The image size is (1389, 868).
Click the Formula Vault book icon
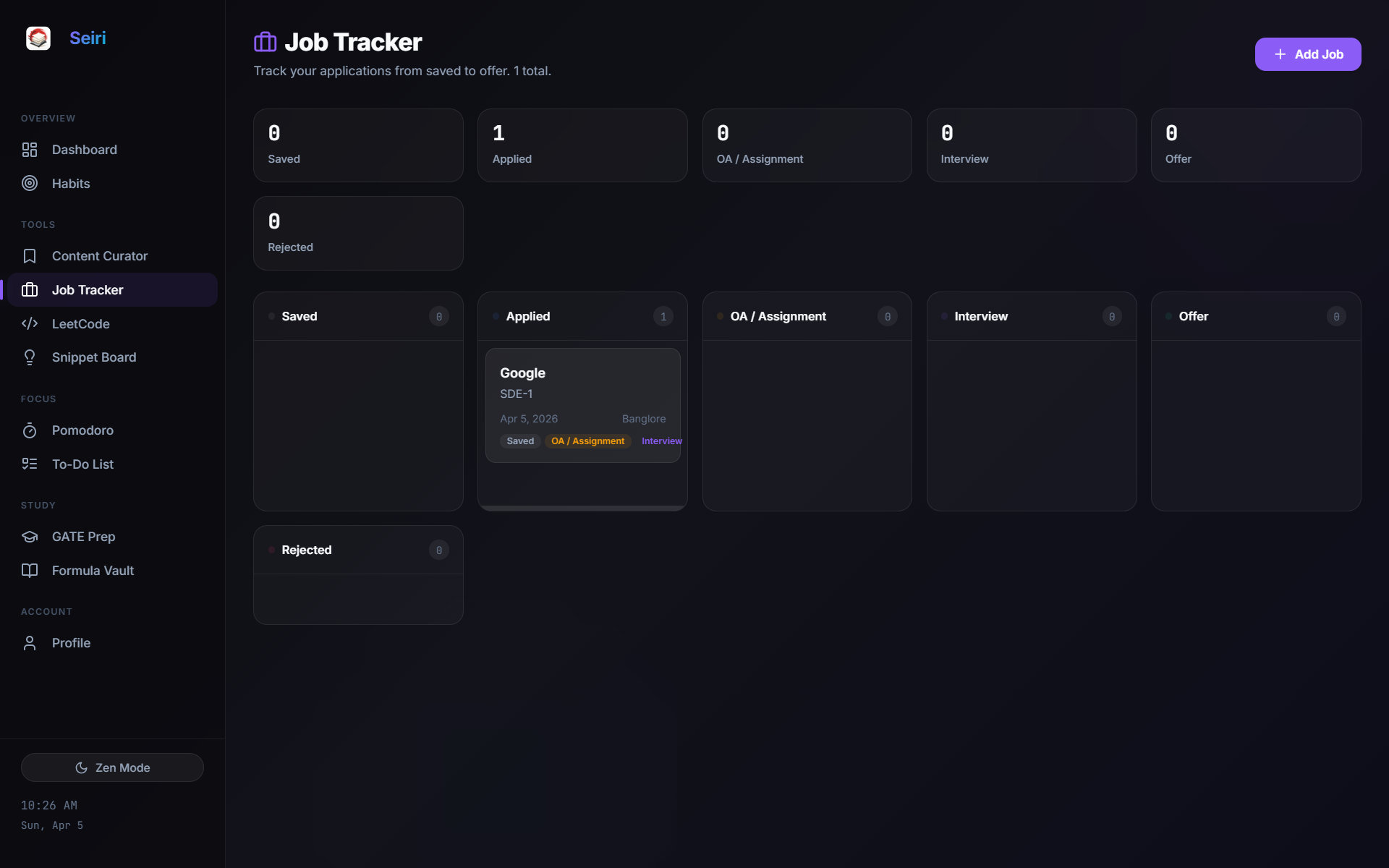[30, 571]
